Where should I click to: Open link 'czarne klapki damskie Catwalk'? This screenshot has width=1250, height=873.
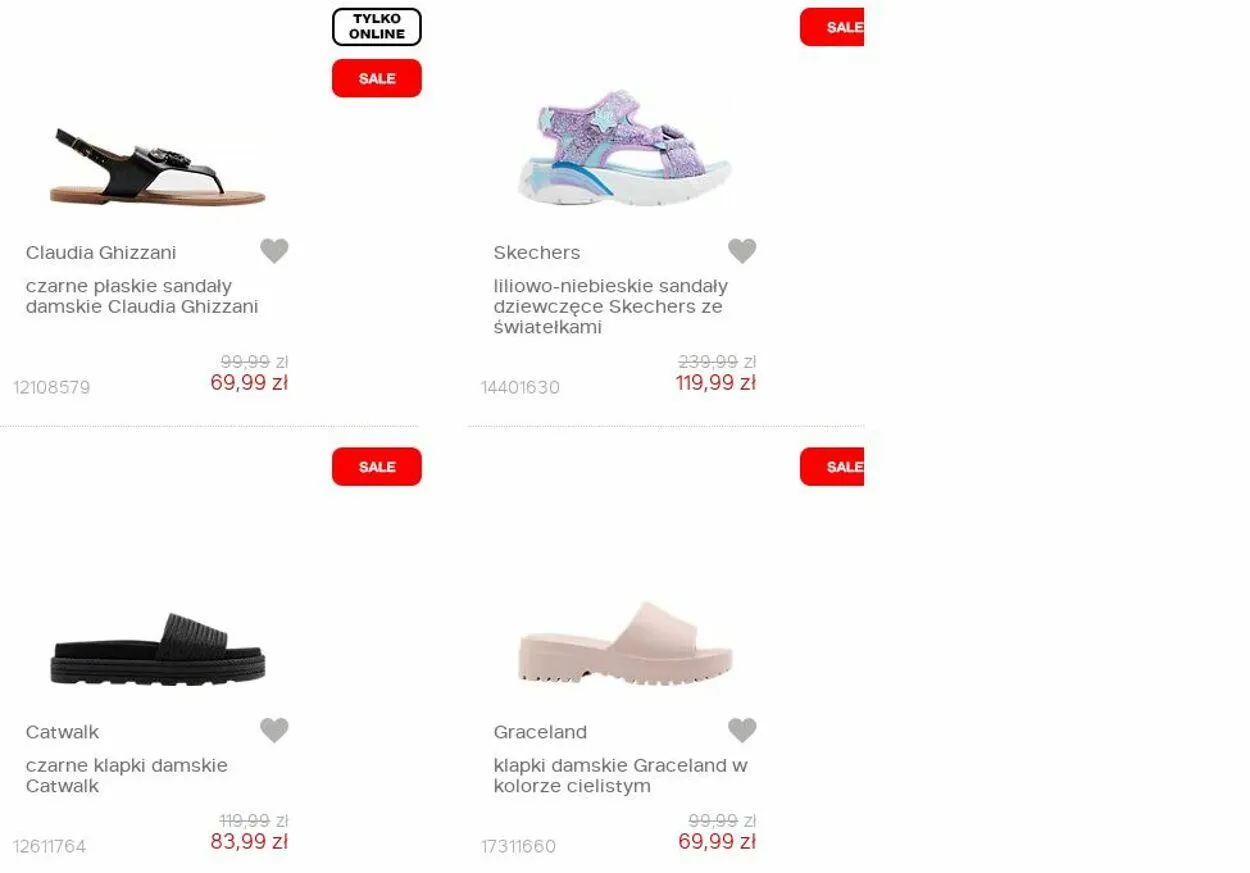[x=127, y=775]
